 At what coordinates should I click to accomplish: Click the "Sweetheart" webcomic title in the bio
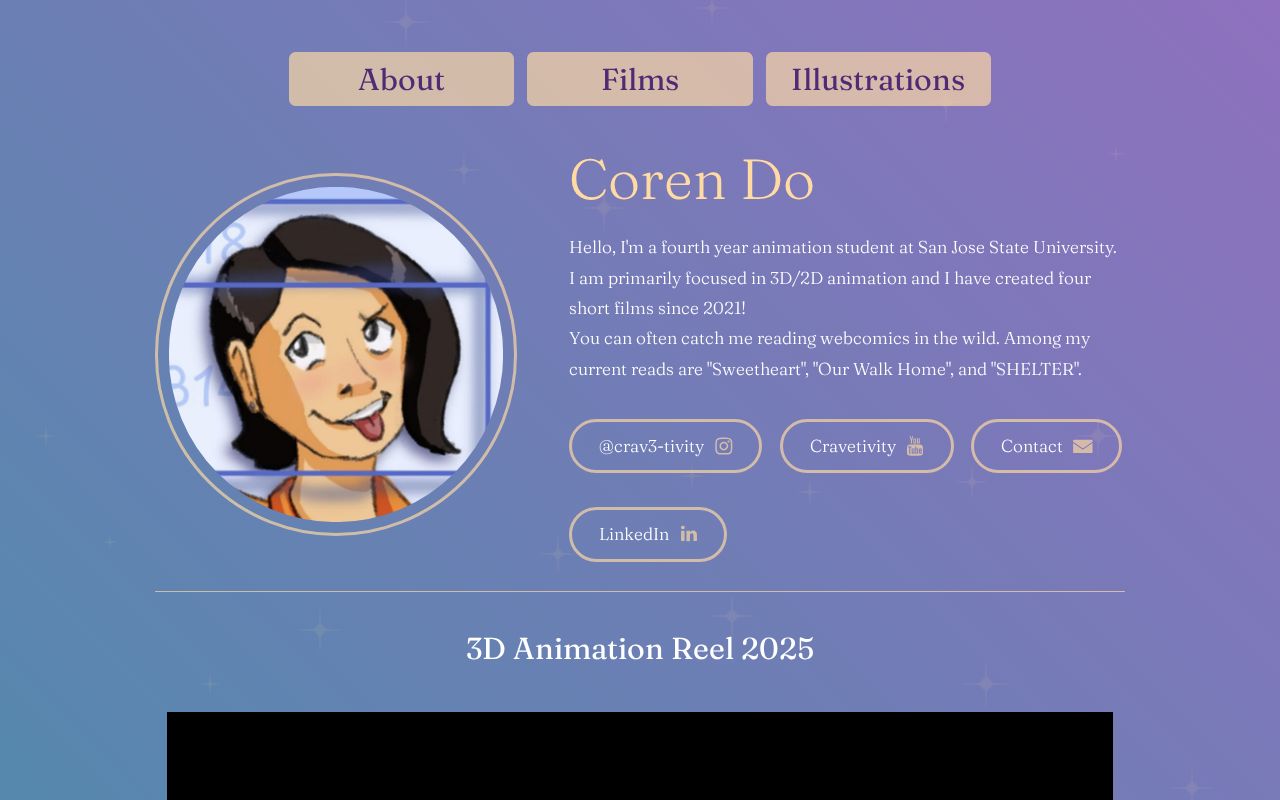pyautogui.click(x=757, y=369)
